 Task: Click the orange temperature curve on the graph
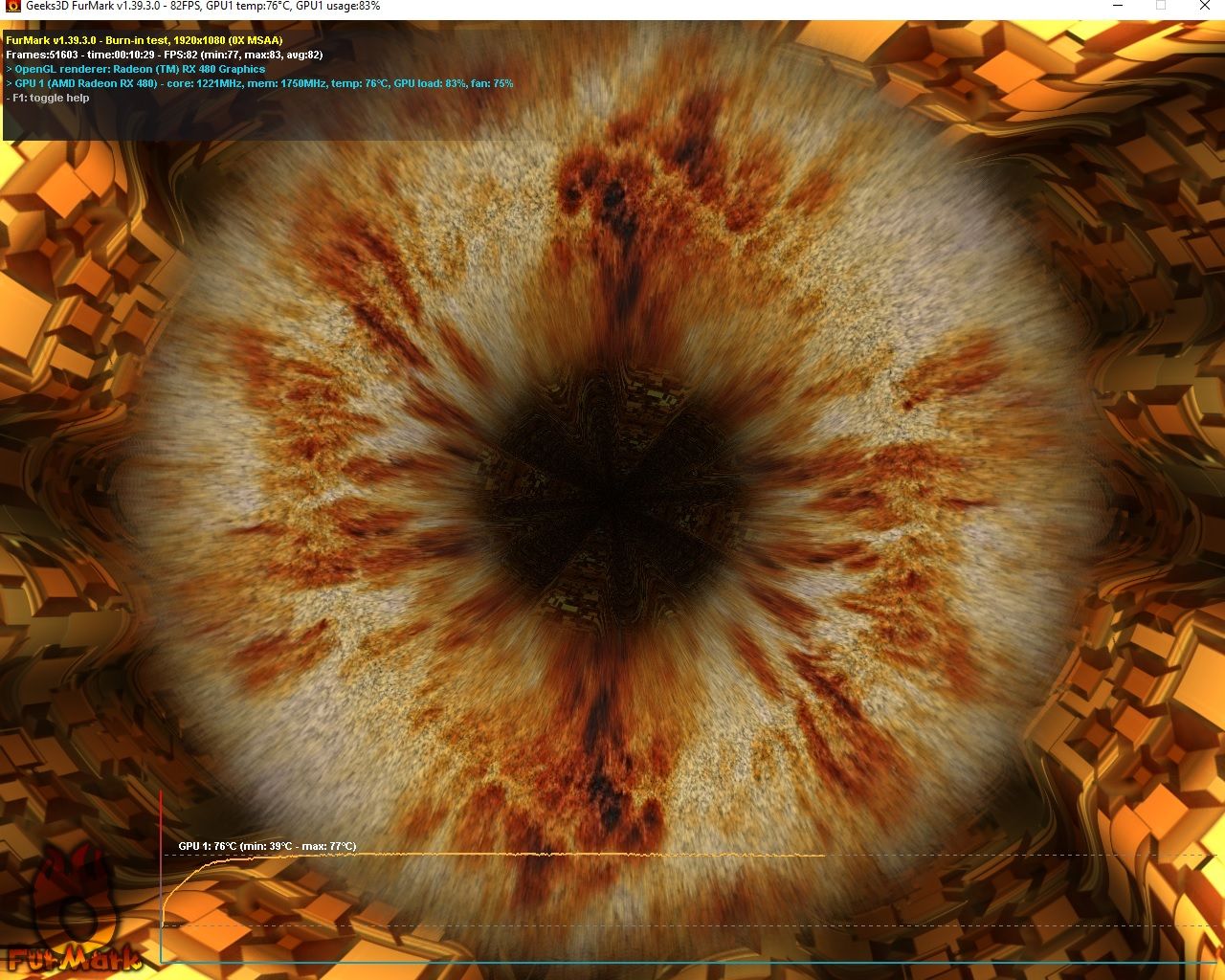pos(493,856)
